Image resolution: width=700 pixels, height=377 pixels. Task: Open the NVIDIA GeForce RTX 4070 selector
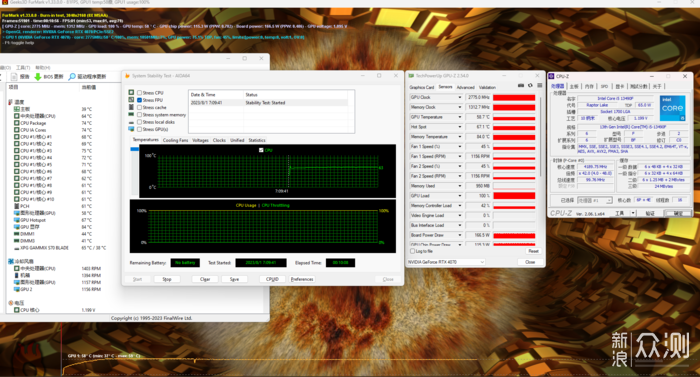pos(446,262)
